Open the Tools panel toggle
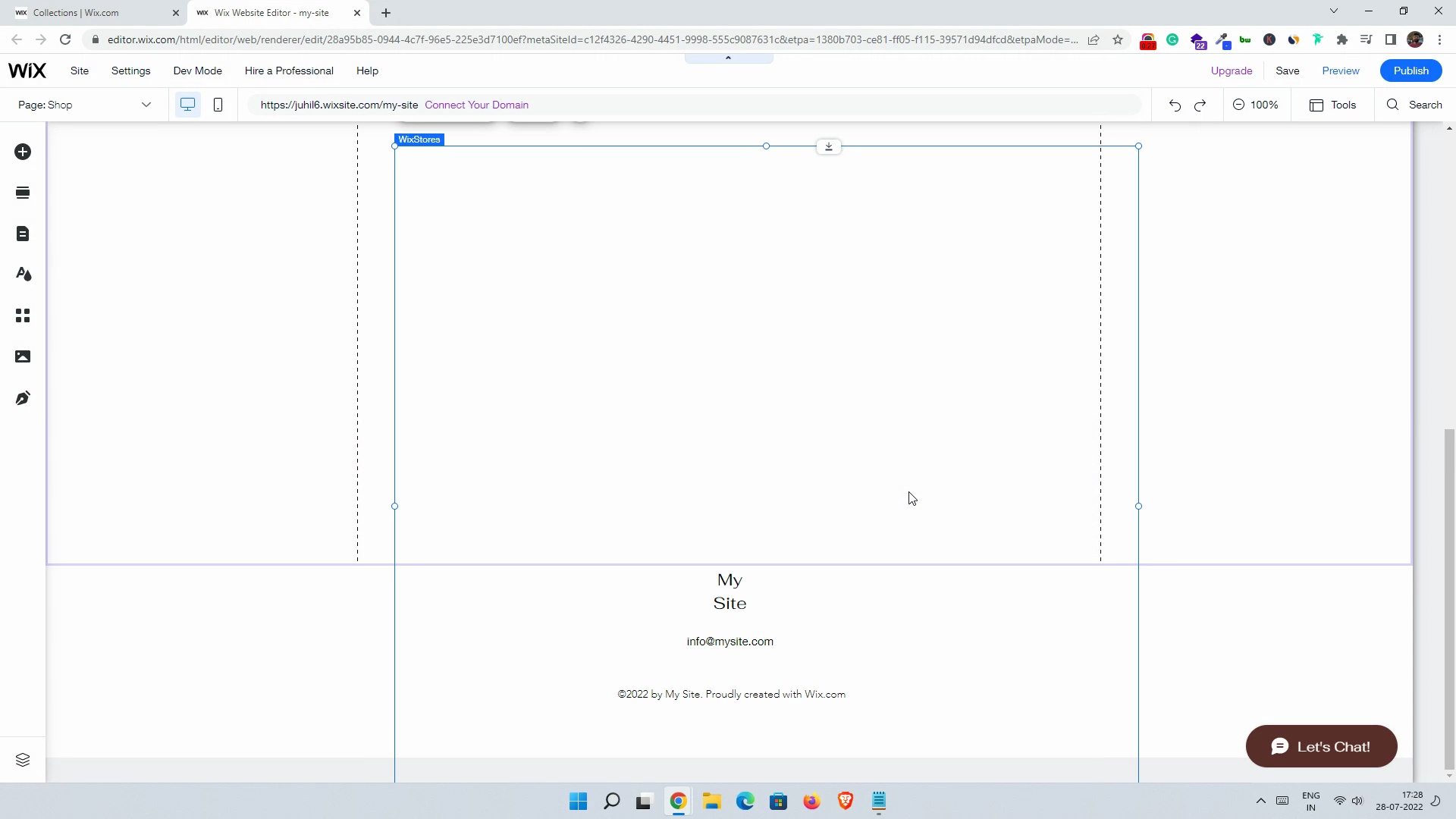This screenshot has width=1456, height=819. click(1332, 105)
